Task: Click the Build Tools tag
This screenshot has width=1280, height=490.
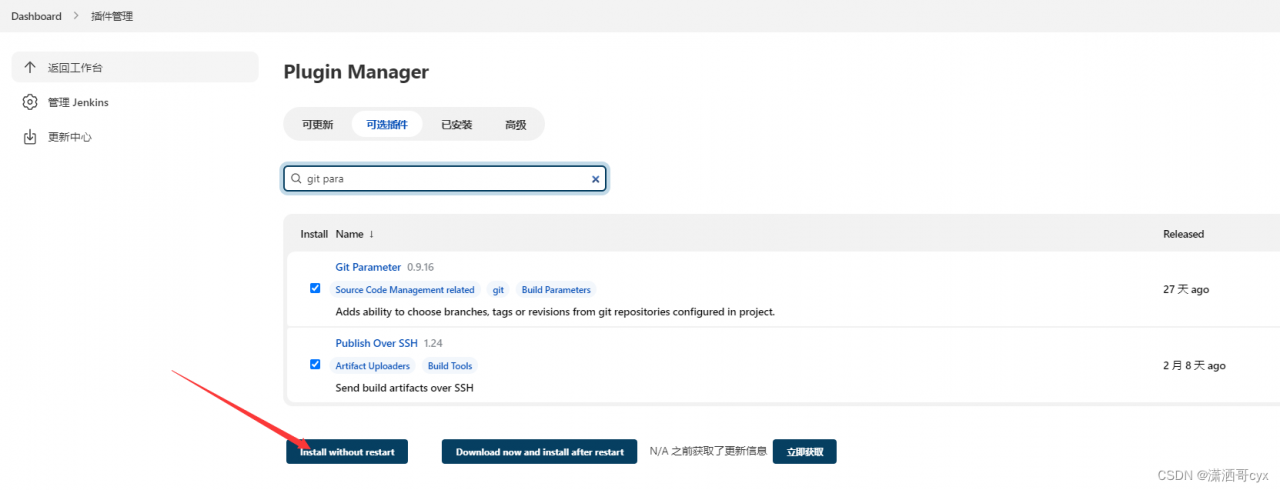Action: tap(450, 366)
